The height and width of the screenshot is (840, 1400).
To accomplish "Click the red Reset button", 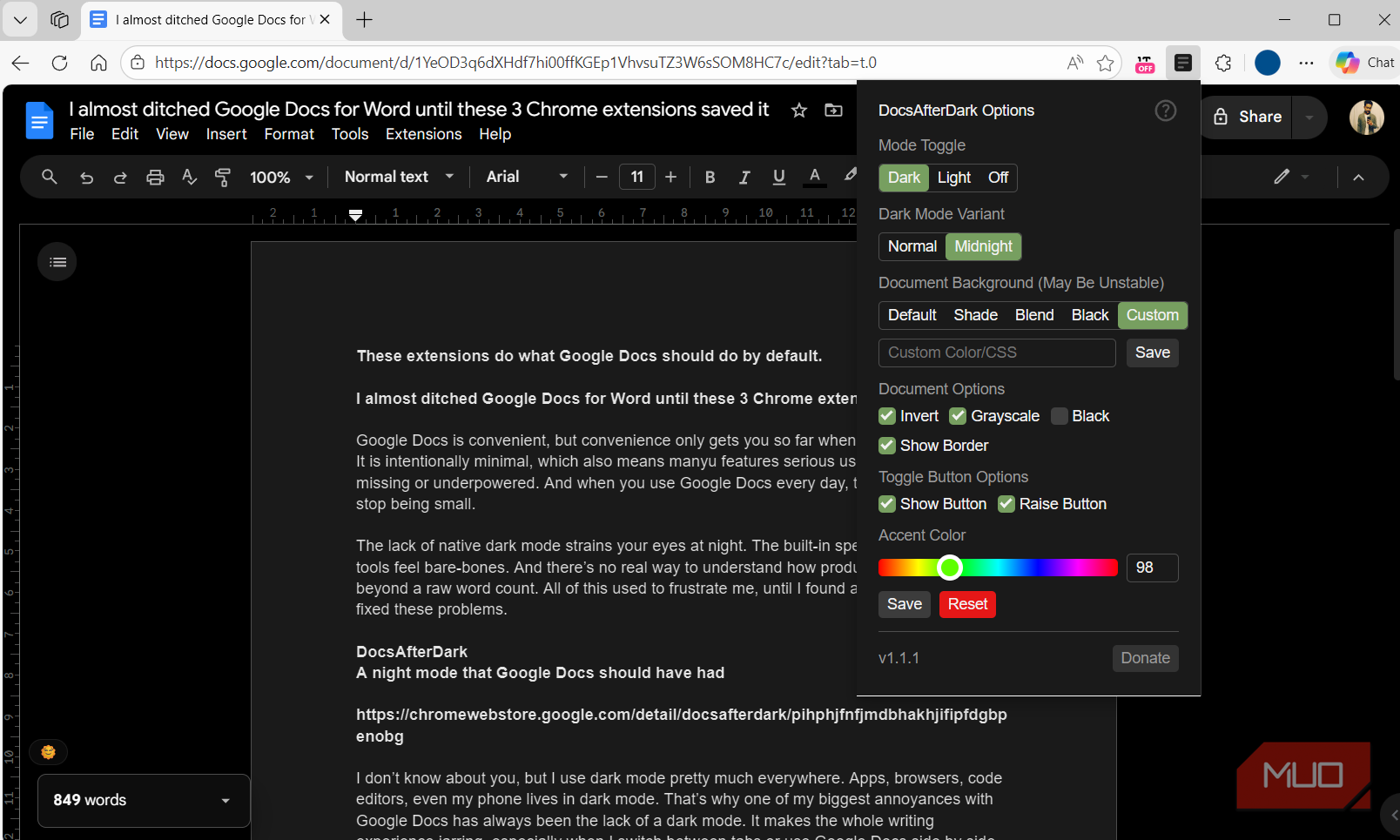I will [x=967, y=604].
